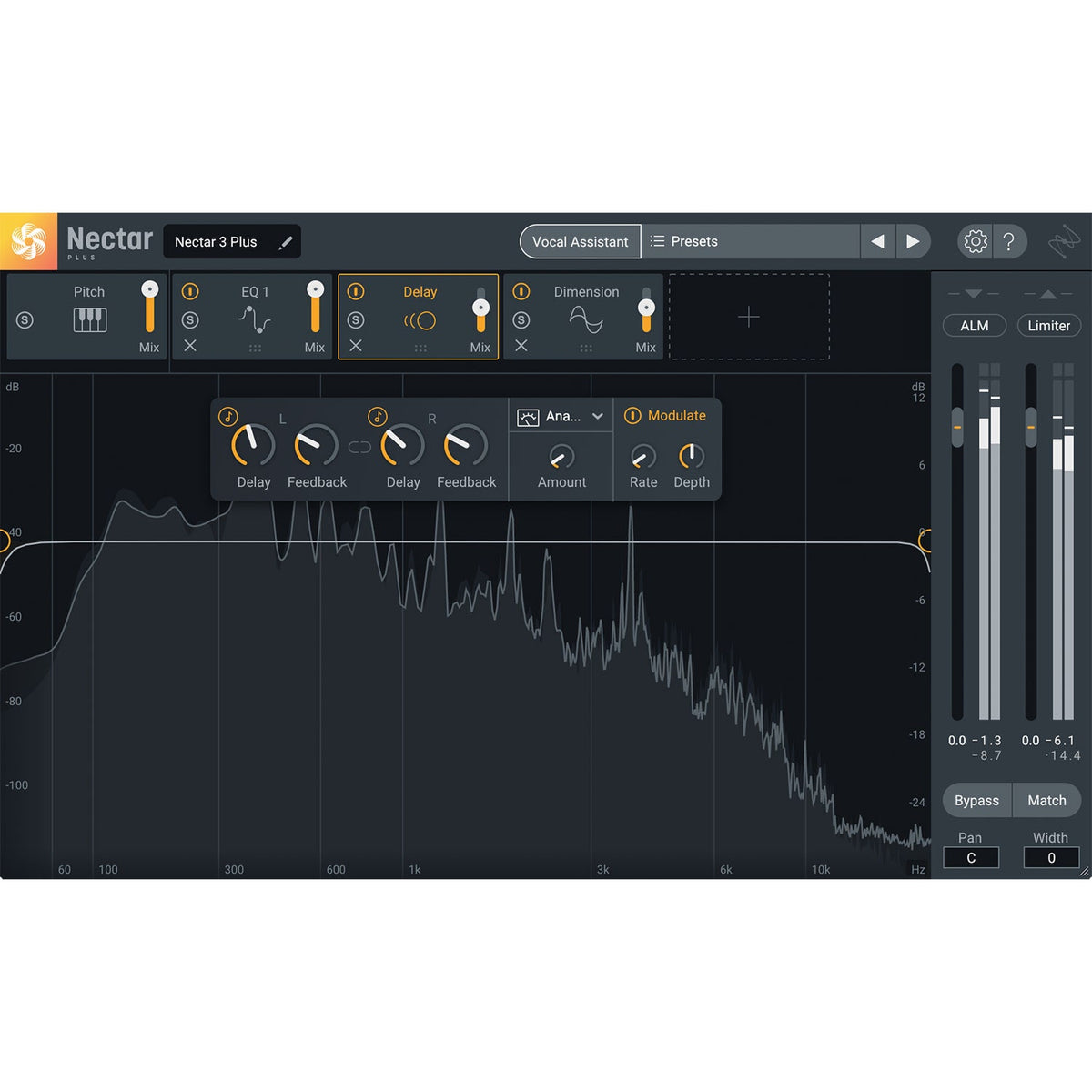Select Delay module echo icon
Image resolution: width=1092 pixels, height=1092 pixels.
tap(420, 320)
